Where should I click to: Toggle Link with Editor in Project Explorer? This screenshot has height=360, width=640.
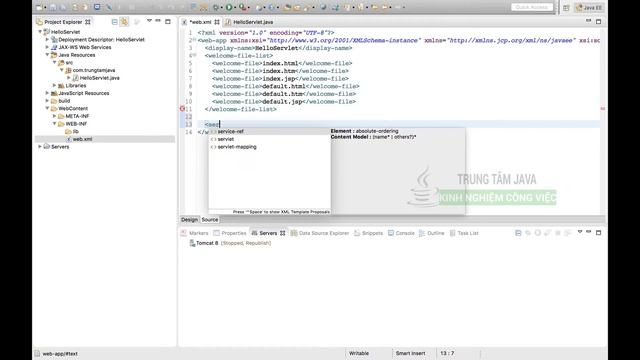click(124, 22)
